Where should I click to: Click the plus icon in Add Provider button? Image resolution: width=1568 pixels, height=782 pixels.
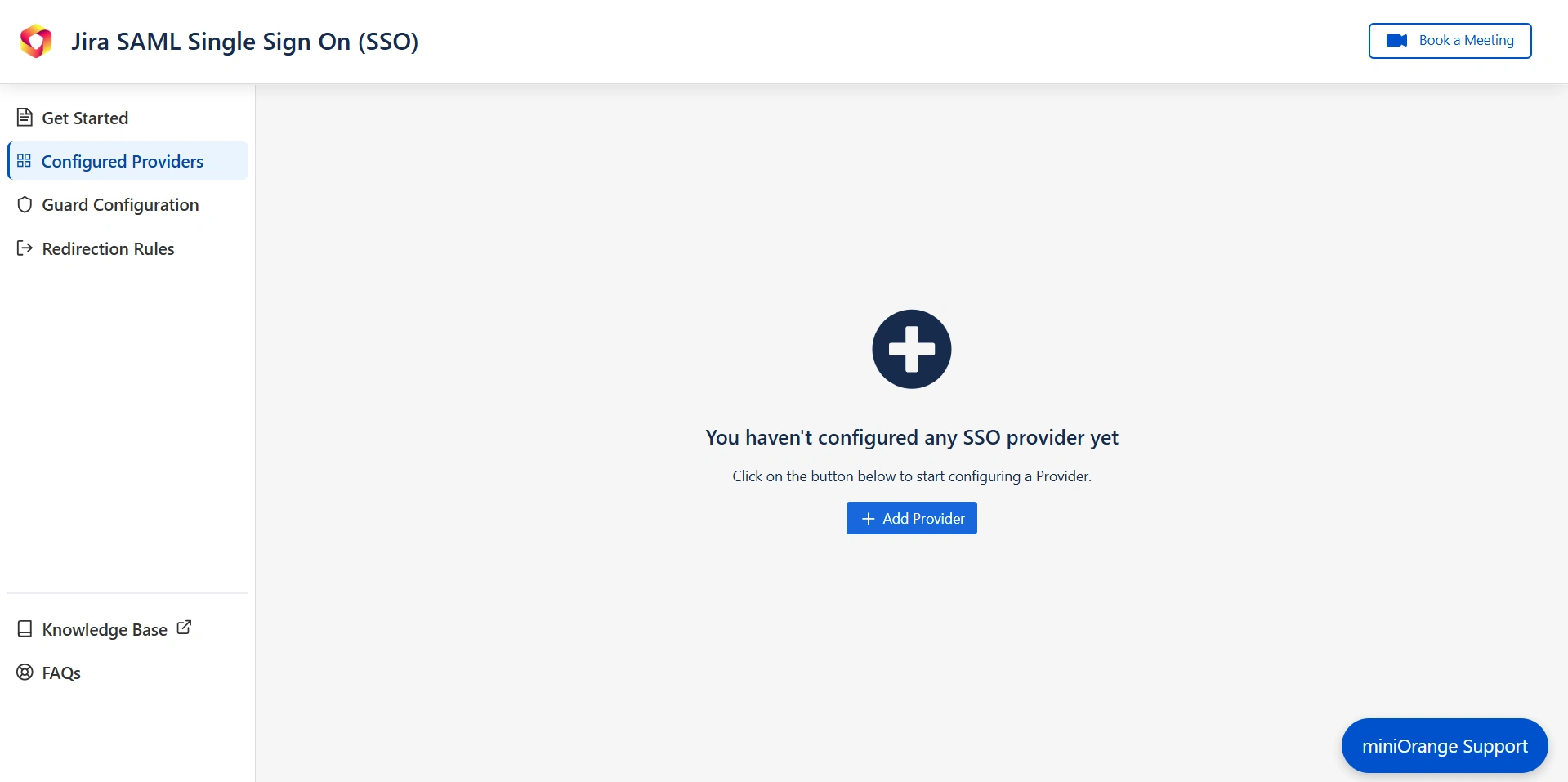click(868, 519)
